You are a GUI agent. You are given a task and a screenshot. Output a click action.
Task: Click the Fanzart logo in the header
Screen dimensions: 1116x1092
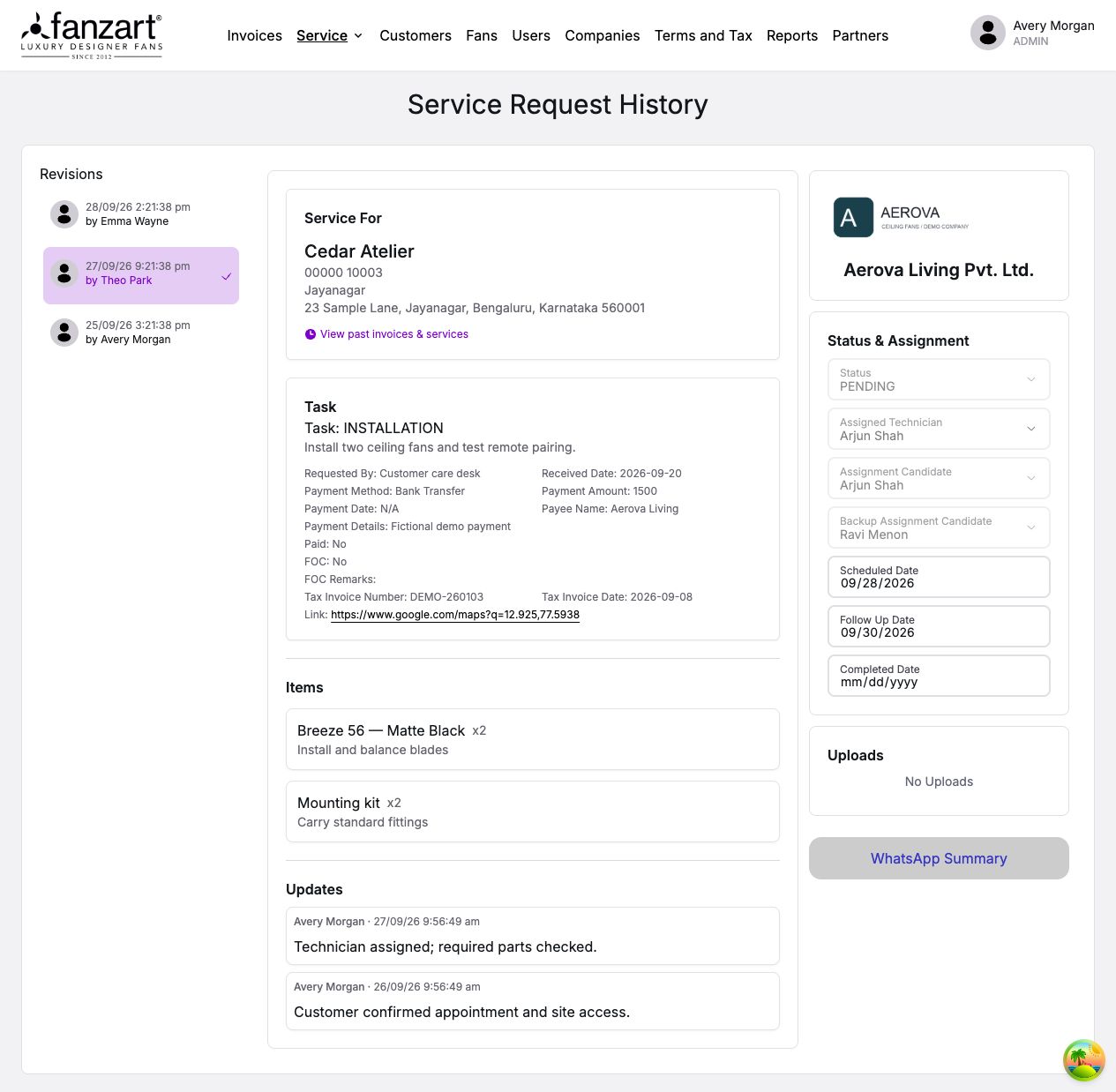pyautogui.click(x=92, y=35)
